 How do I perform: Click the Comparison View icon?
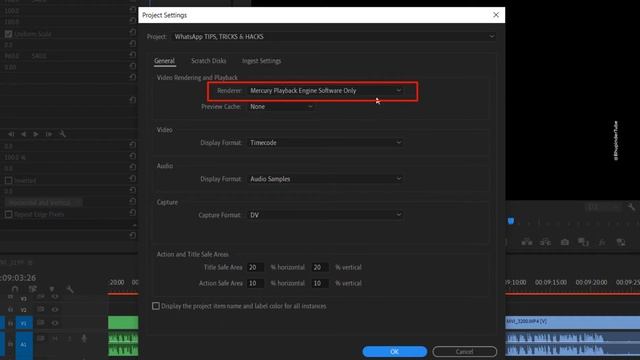click(583, 242)
